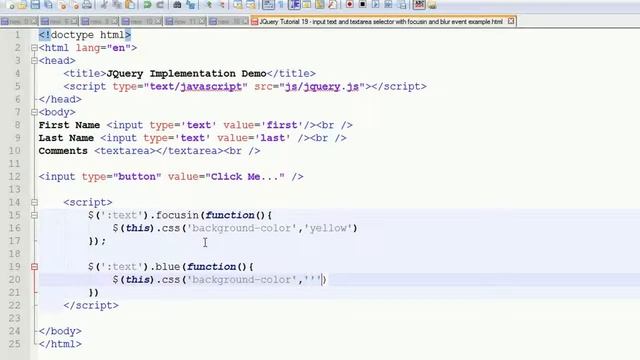
Task: Click the 'focusin' method name
Action: point(177,215)
